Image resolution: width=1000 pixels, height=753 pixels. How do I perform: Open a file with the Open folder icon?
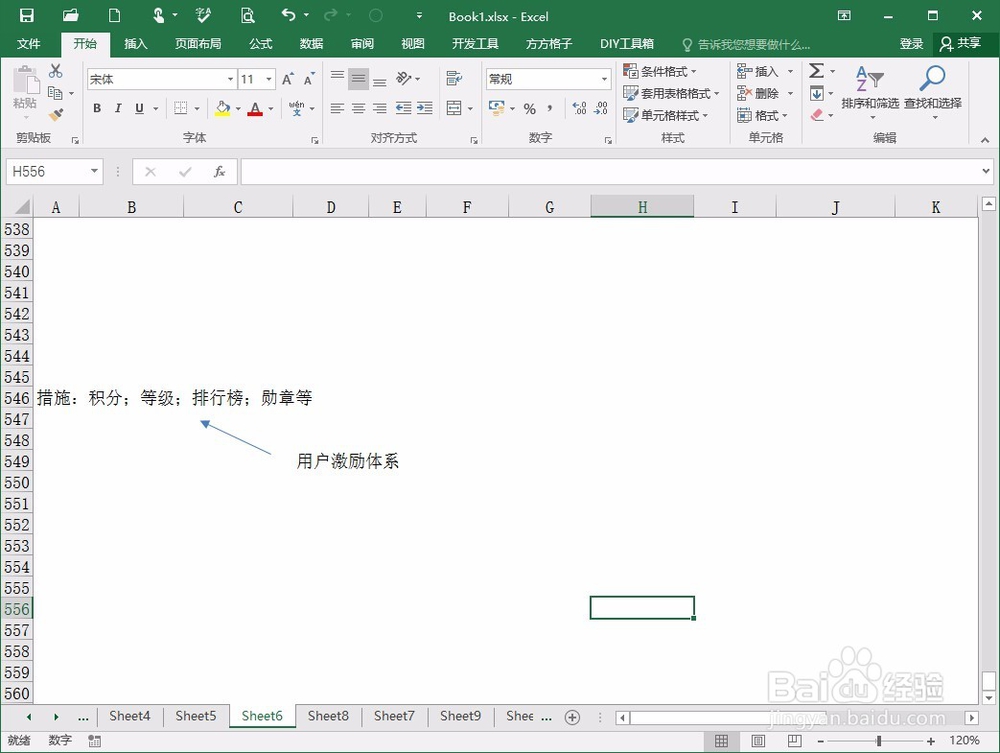(x=70, y=15)
